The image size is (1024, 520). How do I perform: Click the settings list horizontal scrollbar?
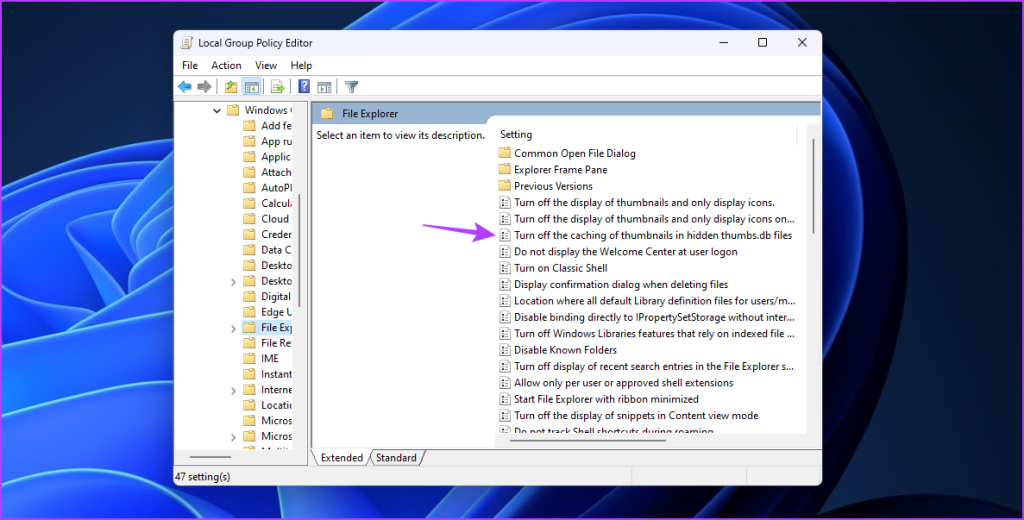pos(587,440)
